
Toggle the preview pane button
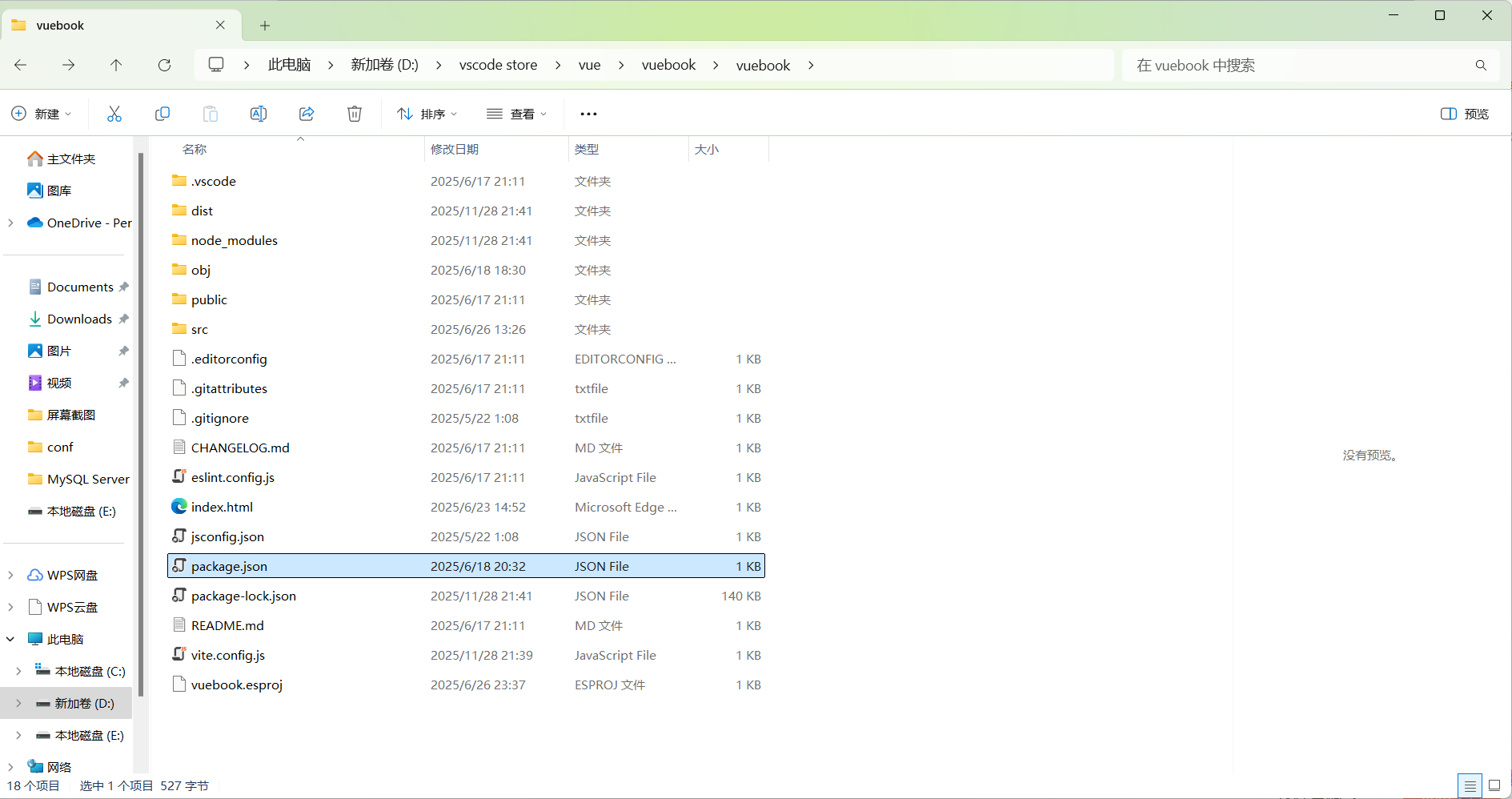pos(1464,114)
